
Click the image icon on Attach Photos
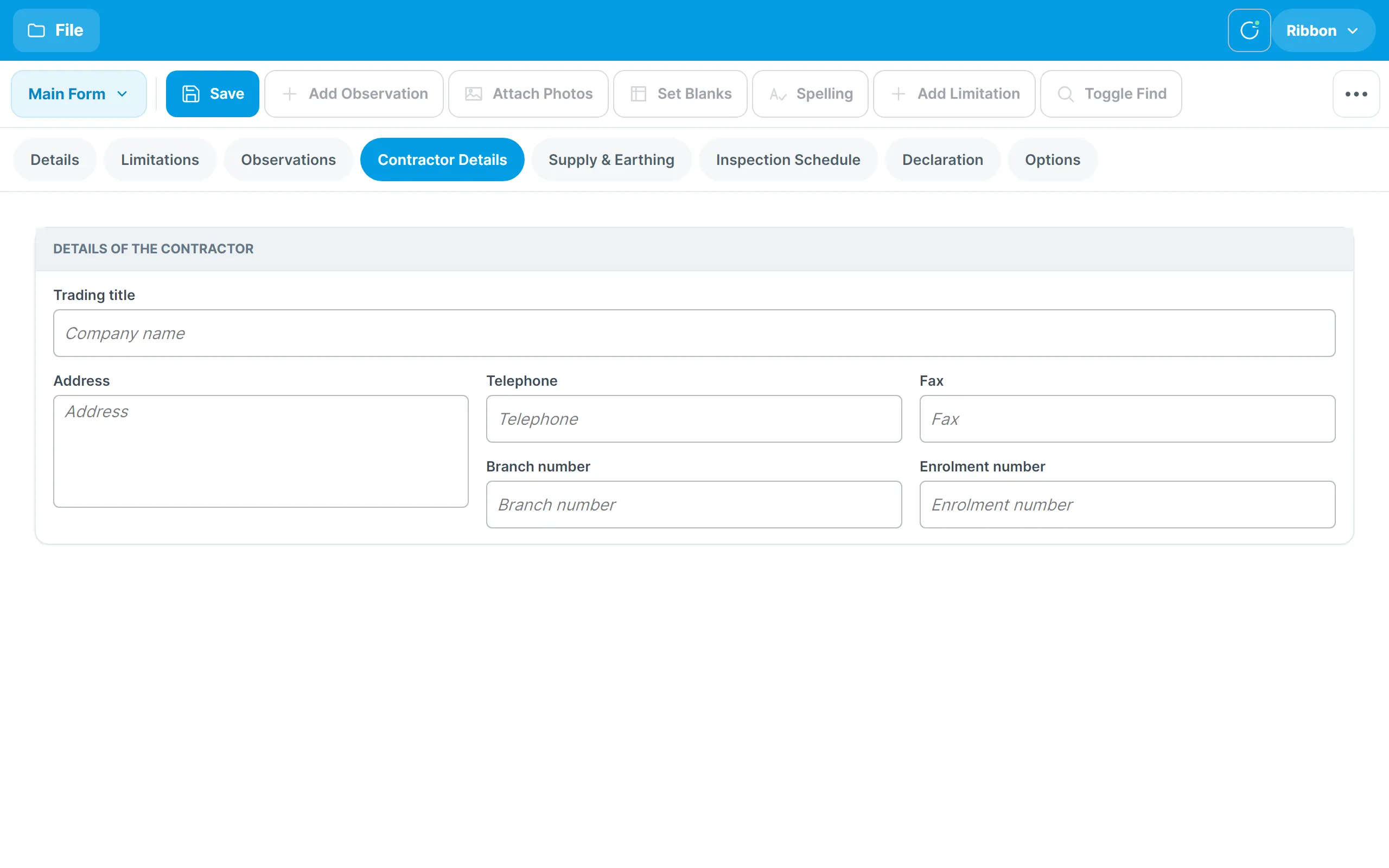coord(474,93)
